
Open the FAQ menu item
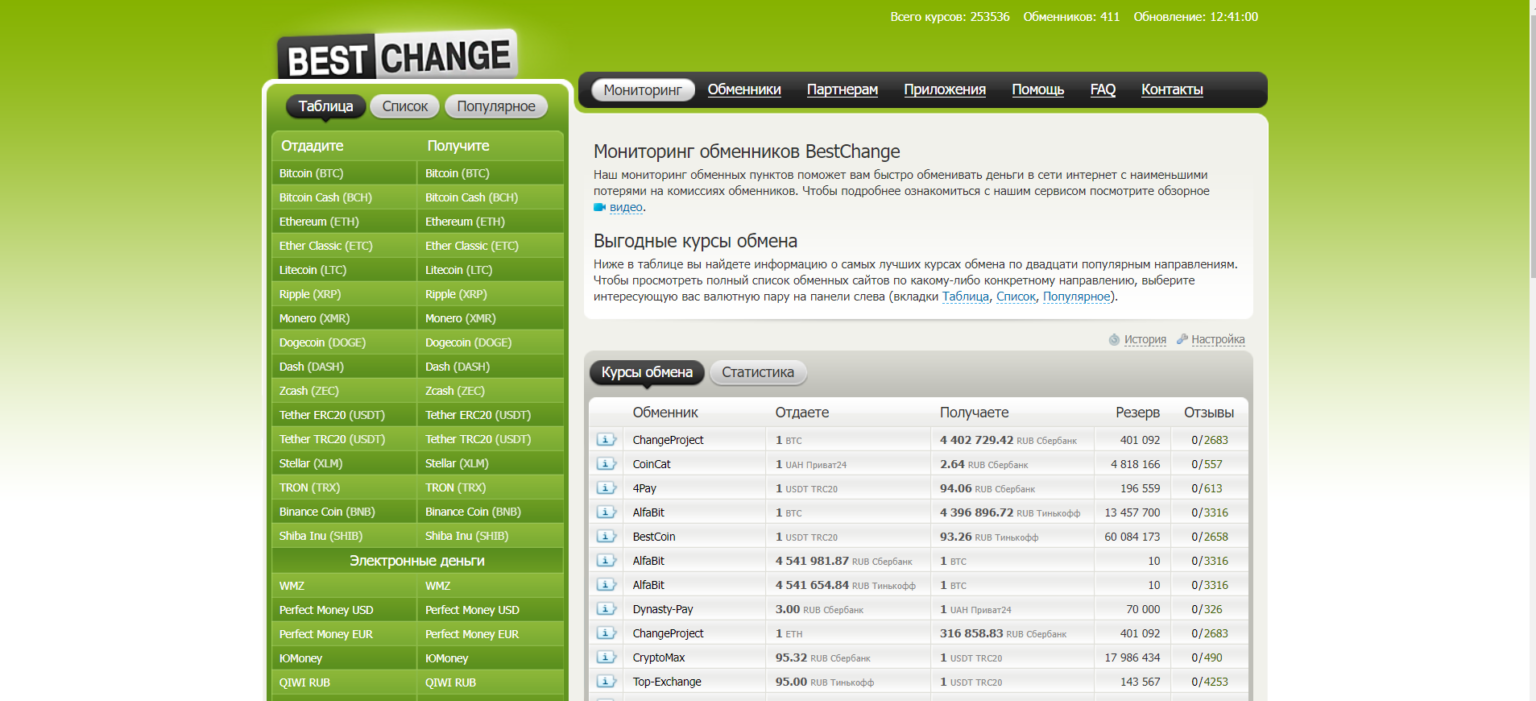[1103, 90]
